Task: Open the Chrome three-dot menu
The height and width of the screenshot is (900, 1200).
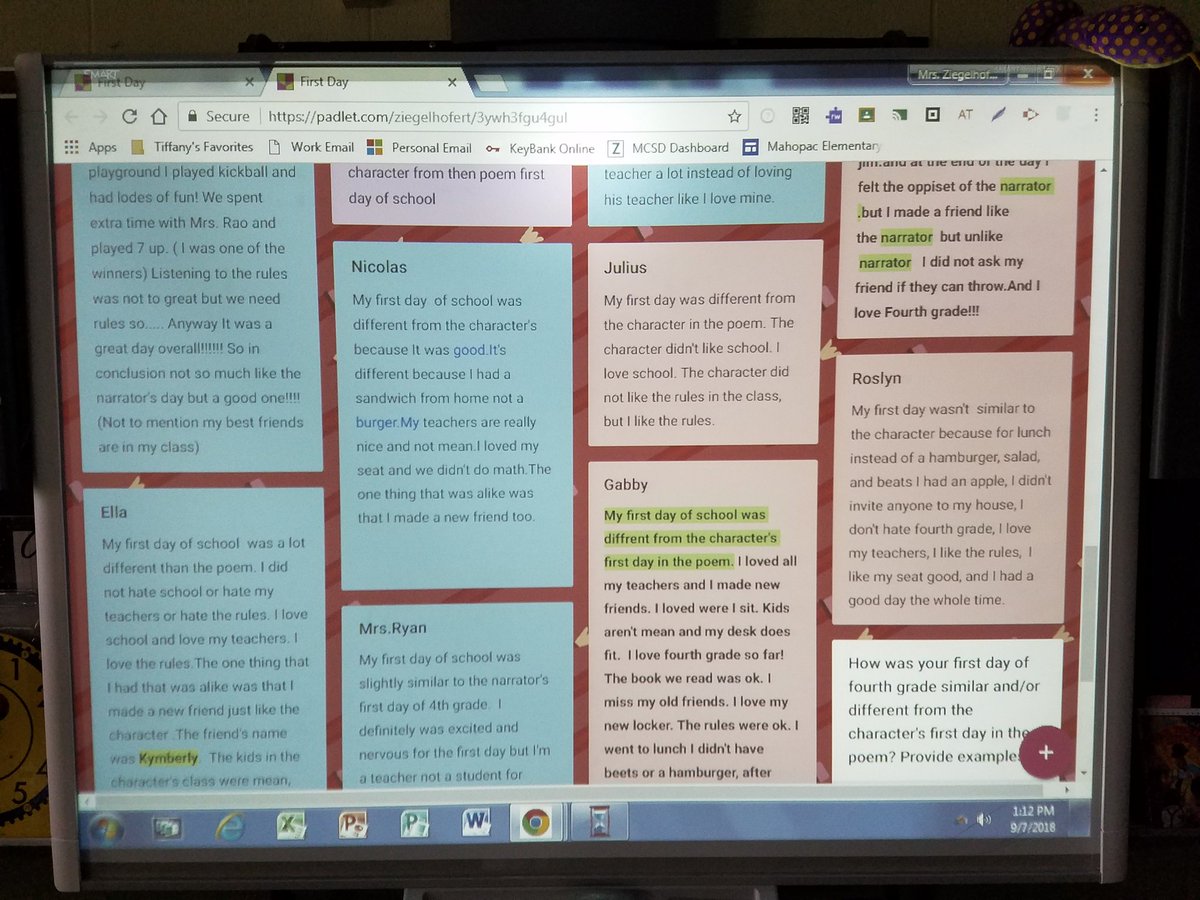Action: [x=1095, y=115]
